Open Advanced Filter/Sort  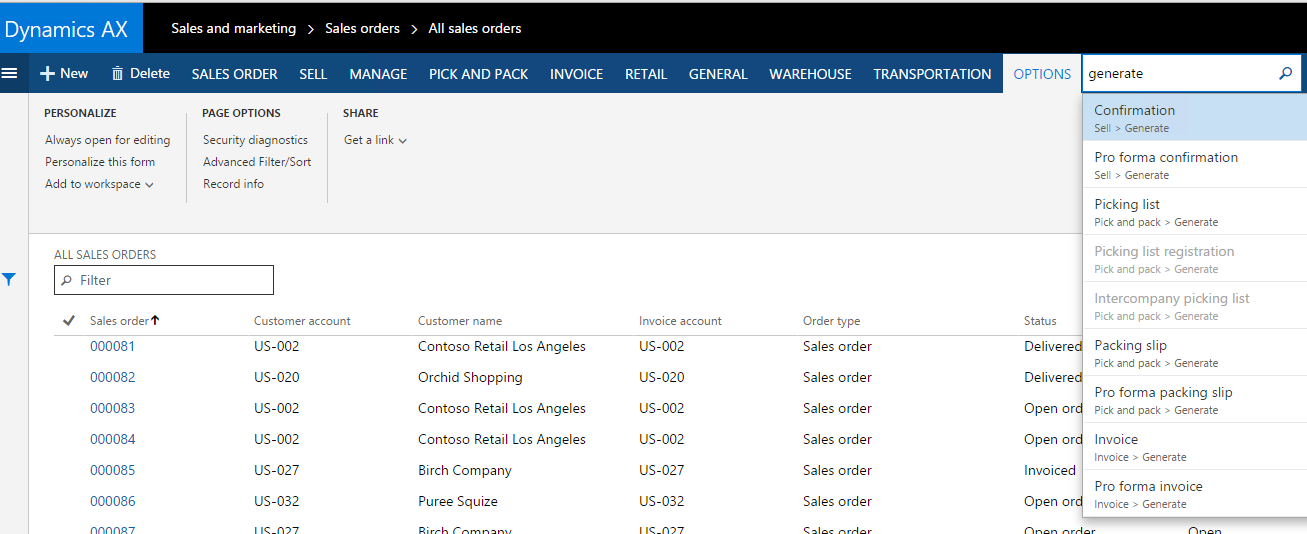coord(257,162)
